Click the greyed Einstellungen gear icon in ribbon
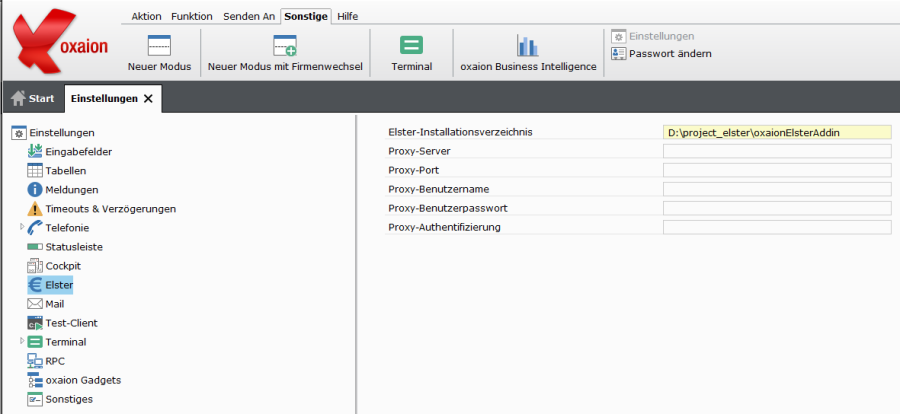 pyautogui.click(x=618, y=36)
